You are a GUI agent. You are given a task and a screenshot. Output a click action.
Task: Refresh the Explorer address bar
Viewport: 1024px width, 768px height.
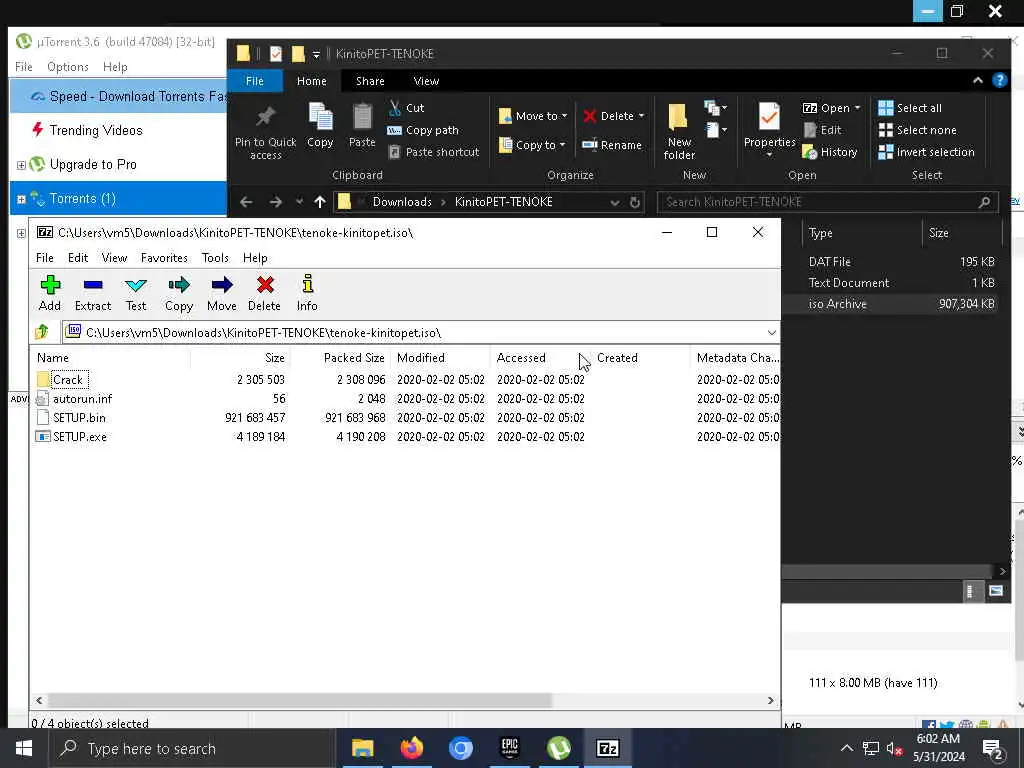[634, 202]
